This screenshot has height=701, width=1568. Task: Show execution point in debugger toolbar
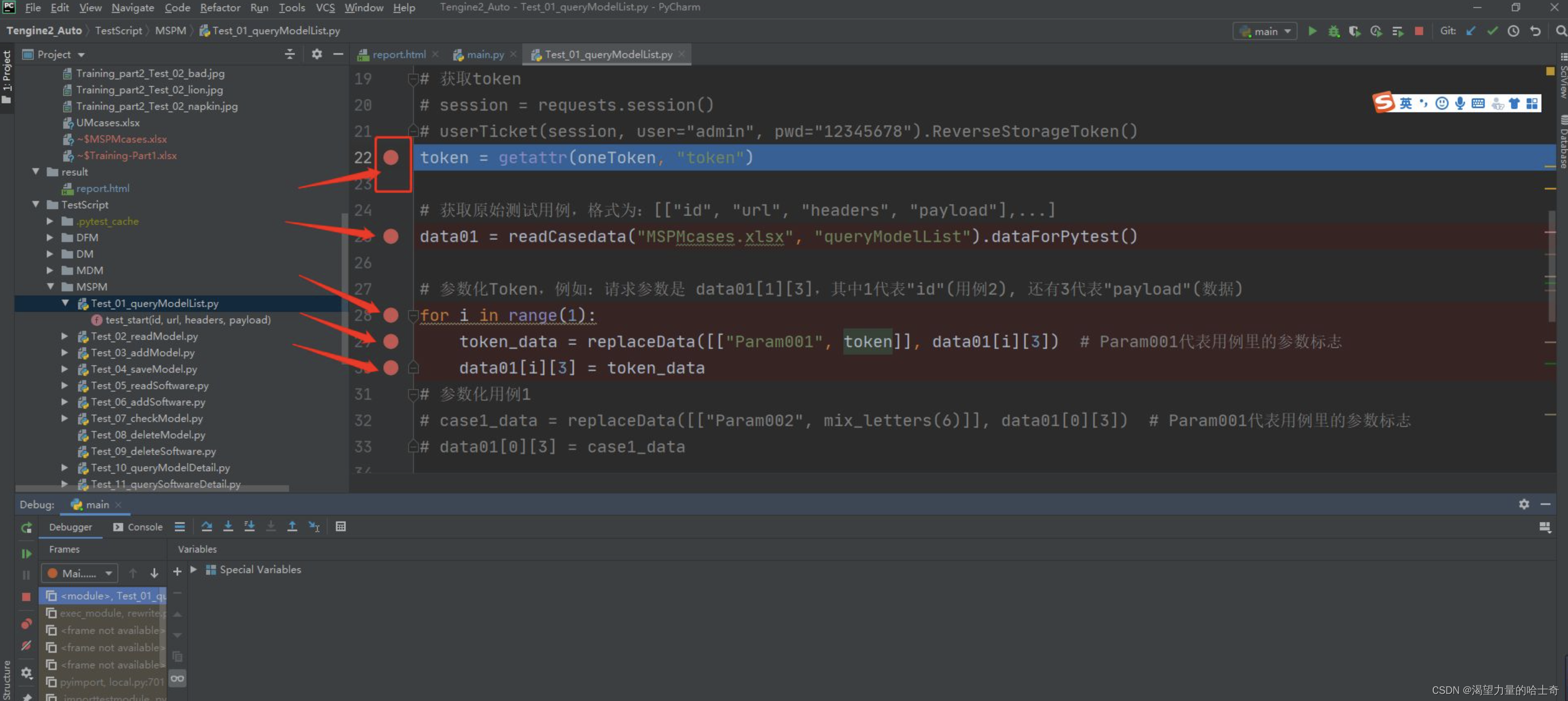click(x=180, y=526)
